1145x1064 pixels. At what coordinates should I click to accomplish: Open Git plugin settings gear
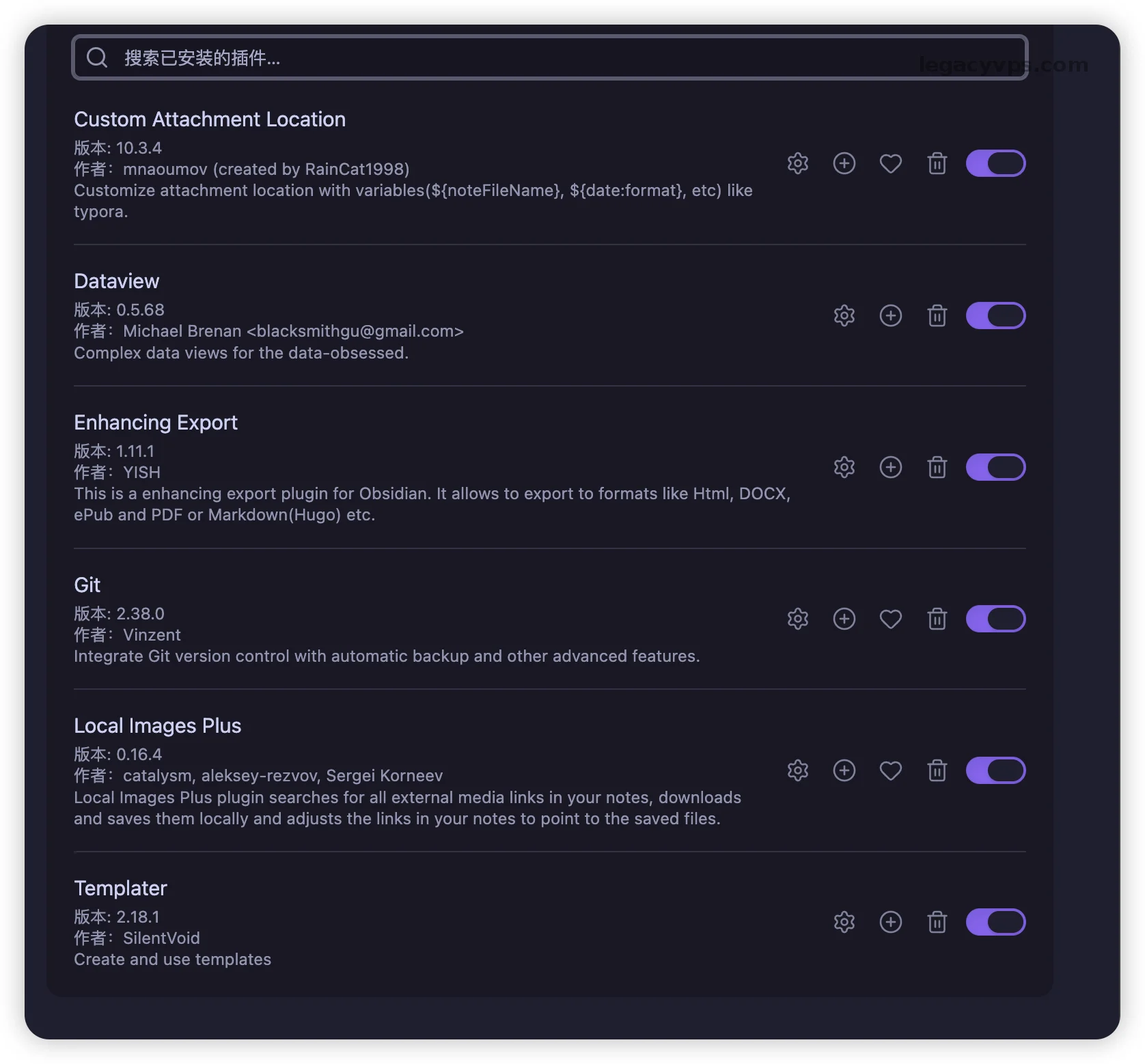[797, 619]
